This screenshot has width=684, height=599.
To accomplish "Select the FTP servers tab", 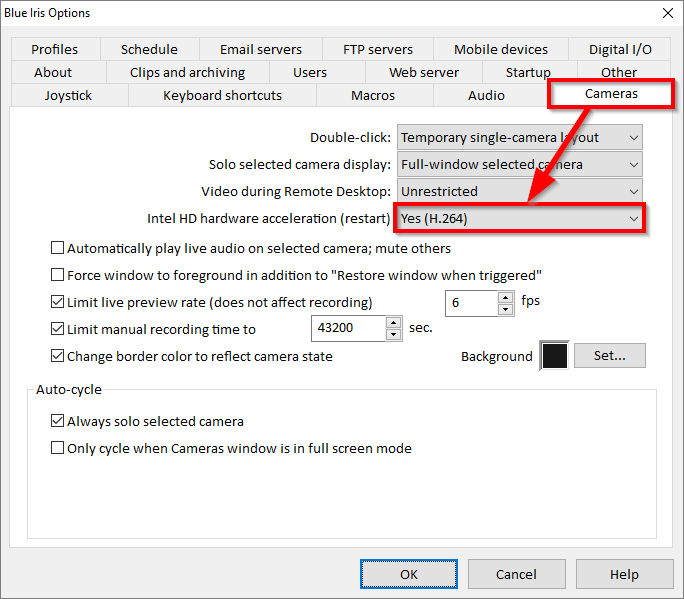I will click(x=378, y=49).
